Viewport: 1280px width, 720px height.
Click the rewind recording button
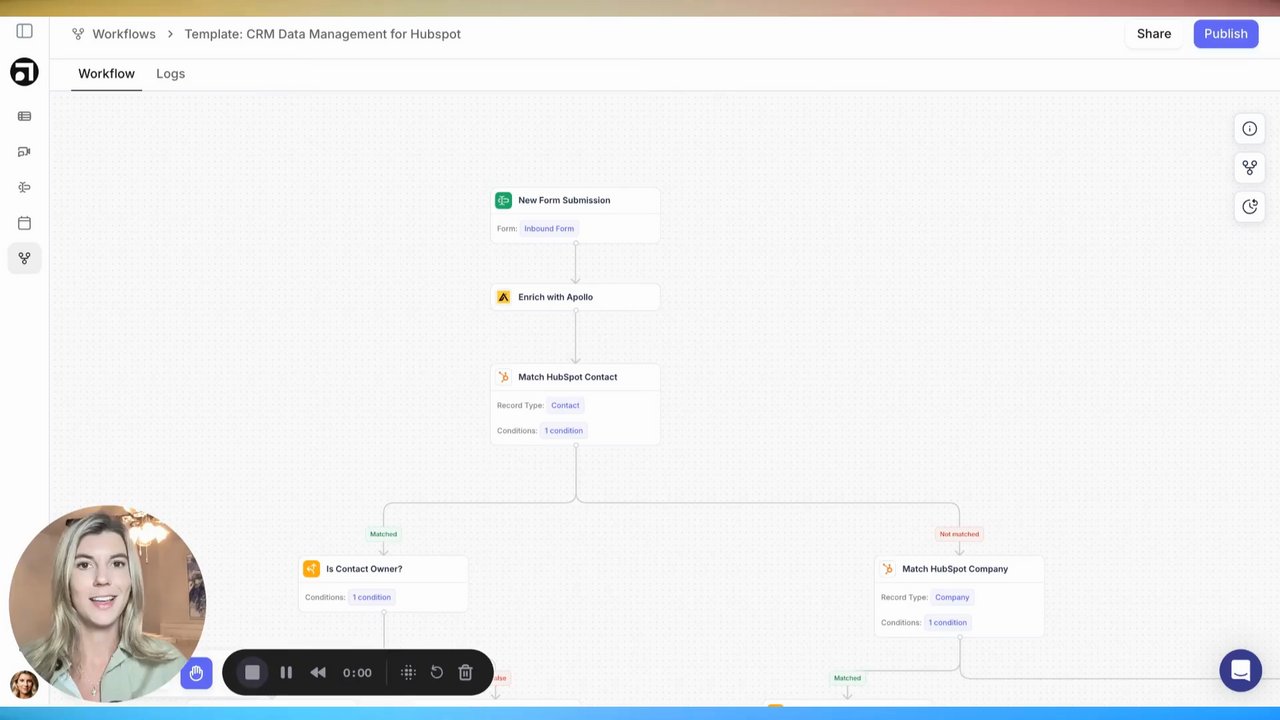[318, 673]
